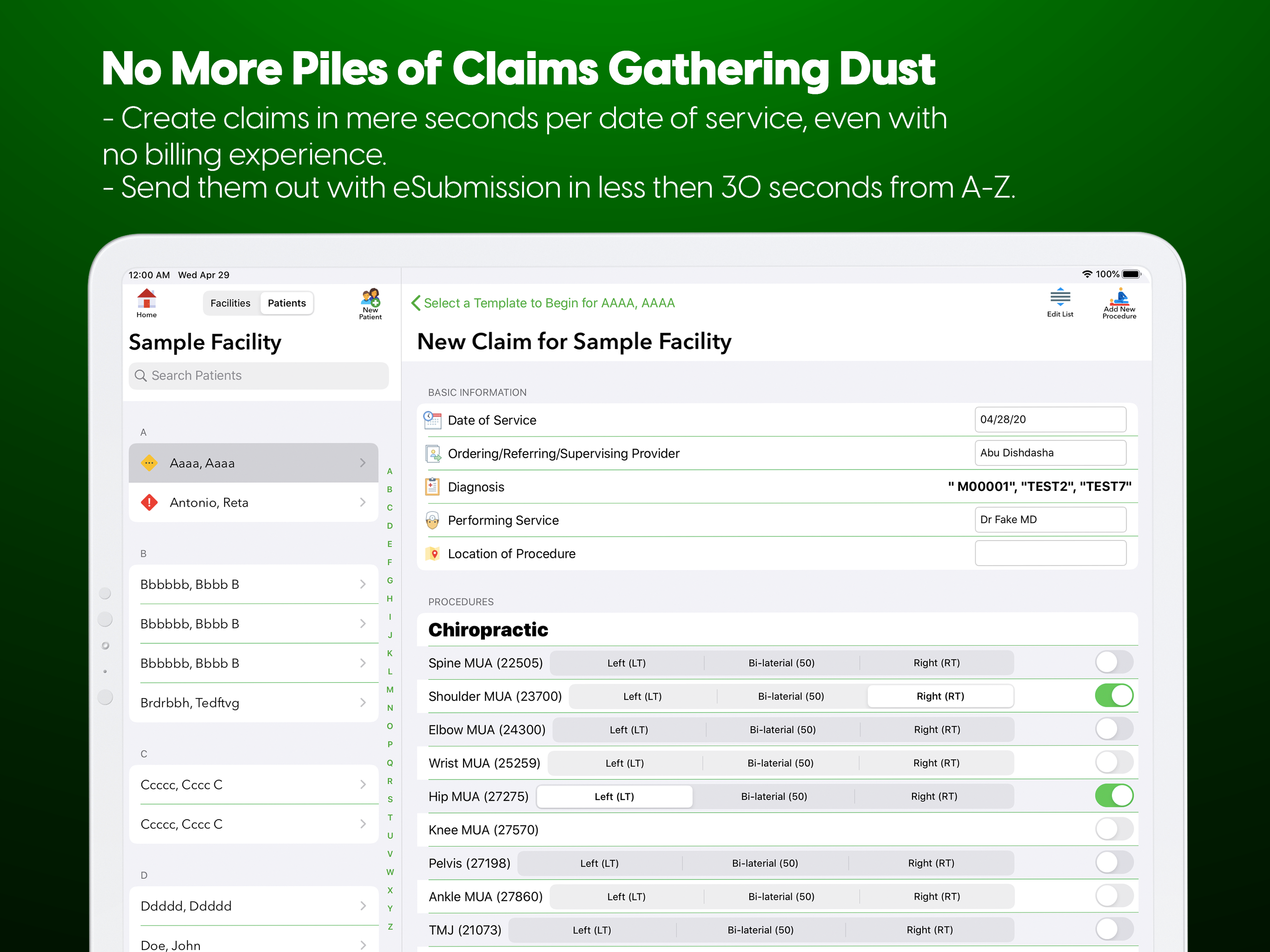1270x952 pixels.
Task: Click the Location of Procedure map pin icon
Action: pyautogui.click(x=433, y=554)
